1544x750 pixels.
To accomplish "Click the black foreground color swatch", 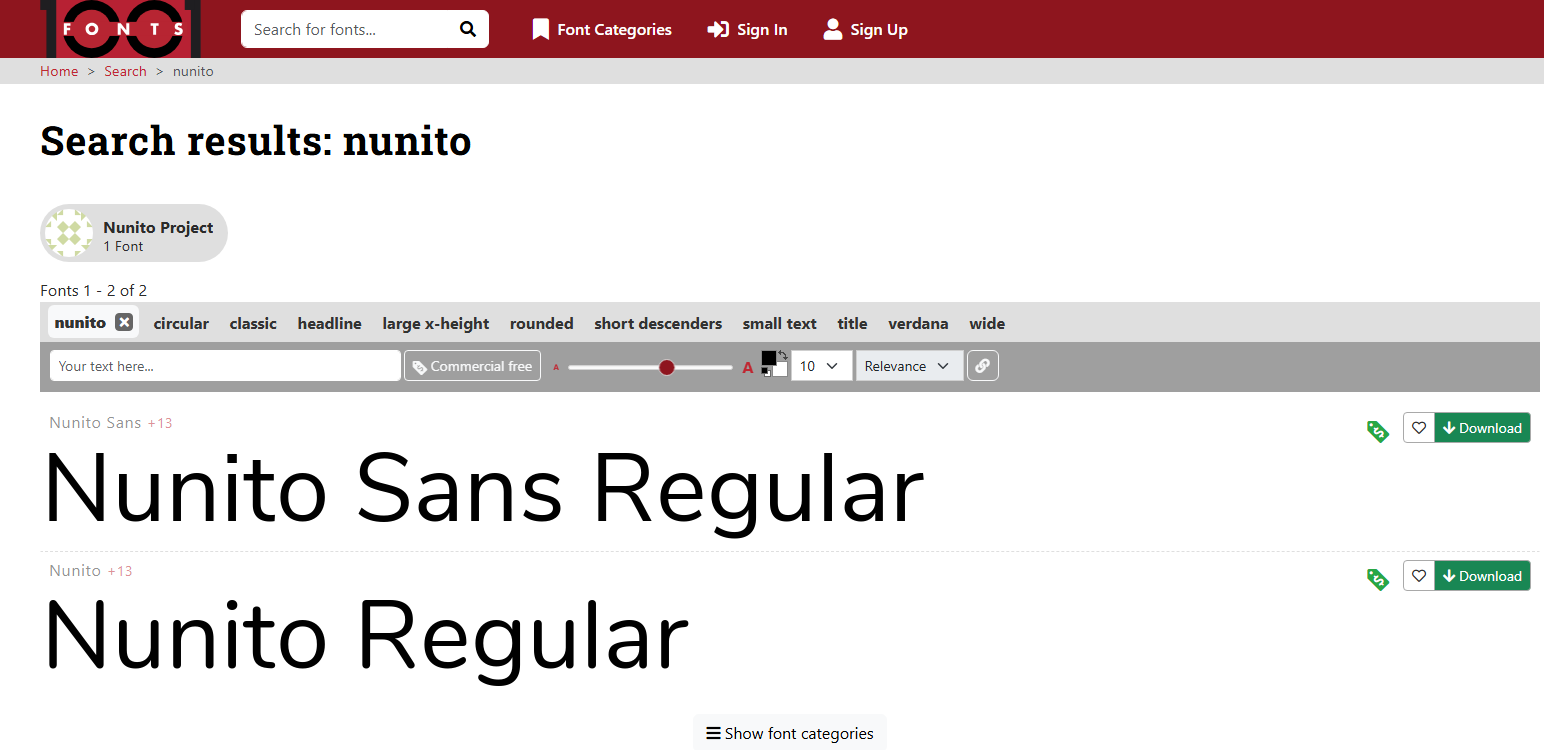I will [x=768, y=358].
